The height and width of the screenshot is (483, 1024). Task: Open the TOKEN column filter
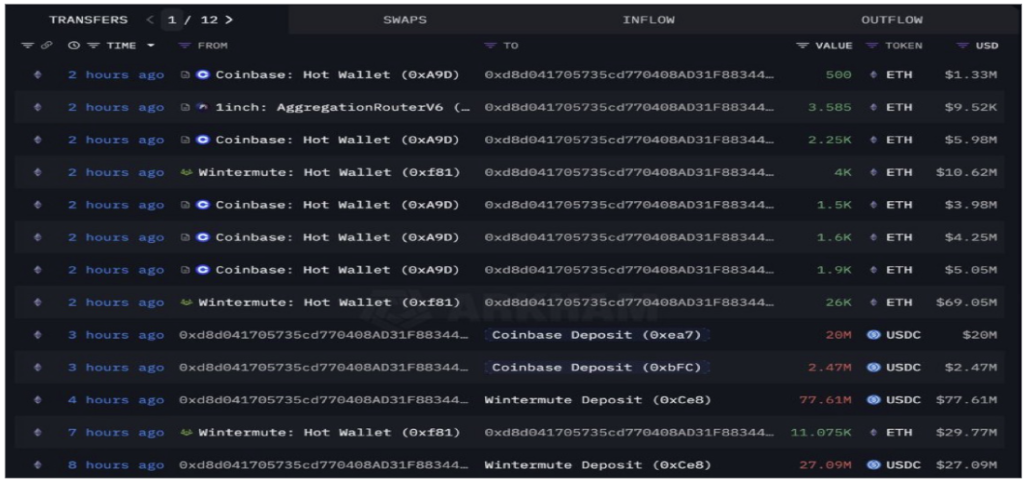pos(872,46)
